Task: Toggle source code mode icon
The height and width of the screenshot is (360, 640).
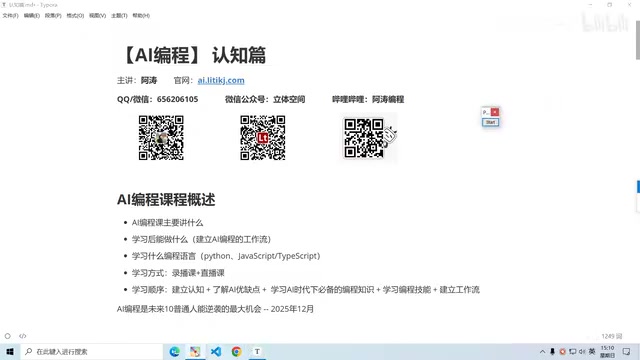Action: pyautogui.click(x=22, y=336)
